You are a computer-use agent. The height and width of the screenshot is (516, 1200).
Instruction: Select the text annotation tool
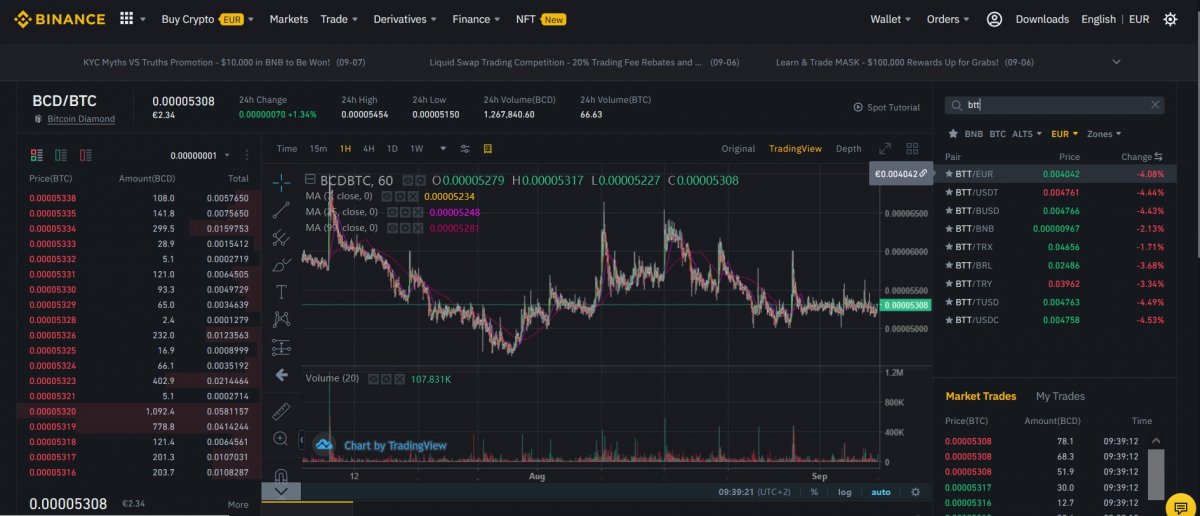(281, 292)
